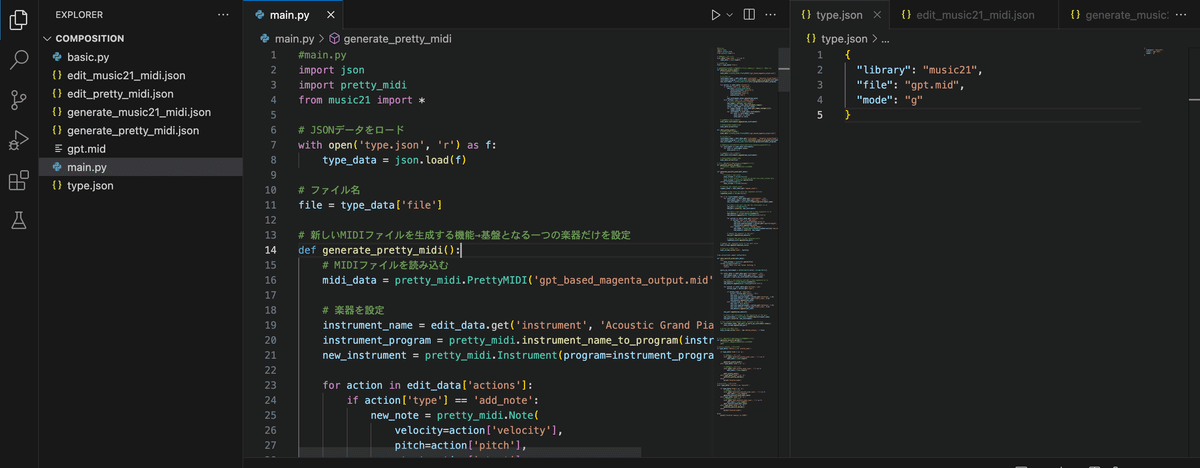The image size is (1200, 468).
Task: Open generate_music21_midi.json in Explorer
Action: coord(141,112)
